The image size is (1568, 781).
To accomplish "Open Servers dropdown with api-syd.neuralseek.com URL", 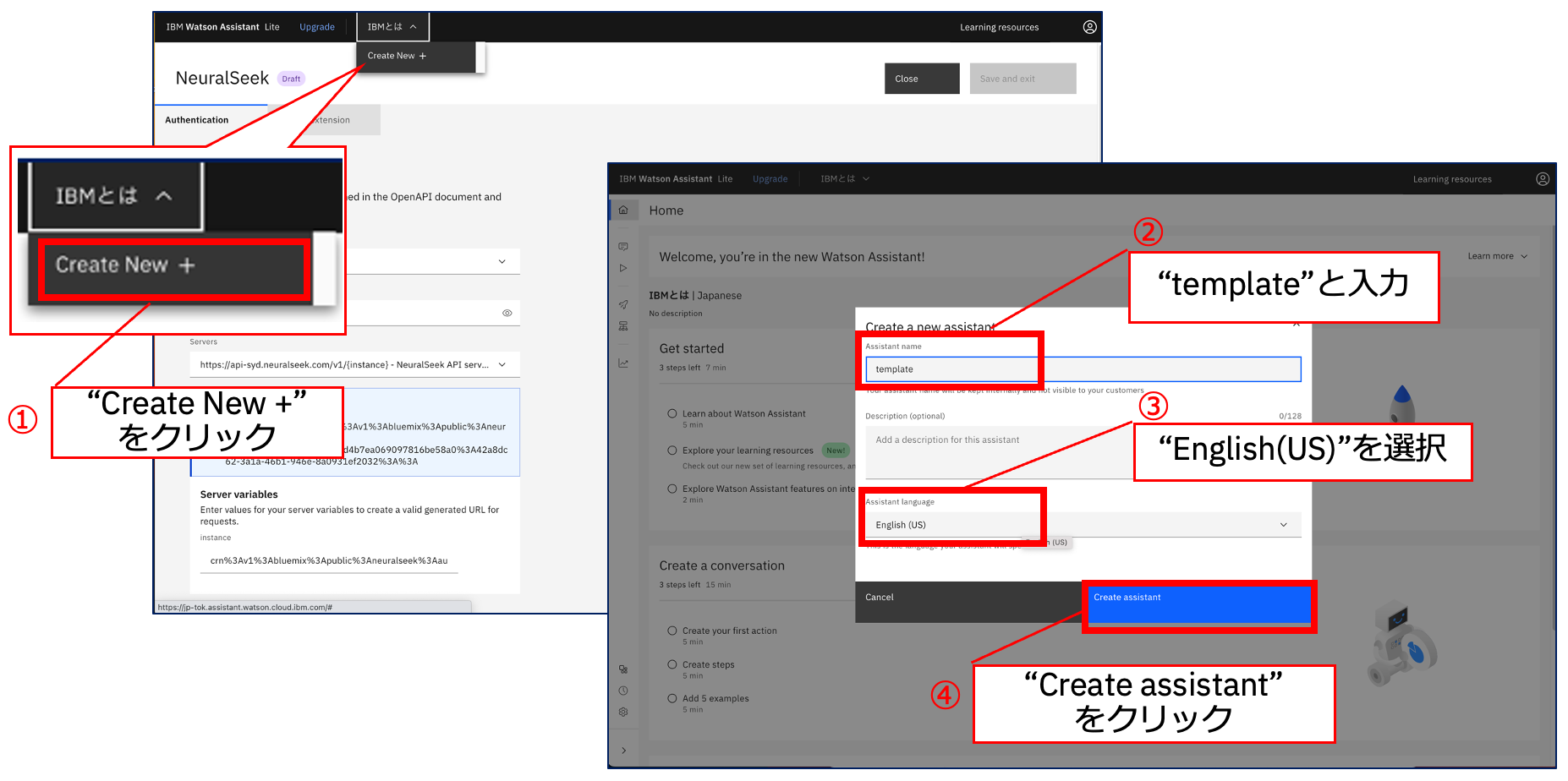I will pos(354,365).
